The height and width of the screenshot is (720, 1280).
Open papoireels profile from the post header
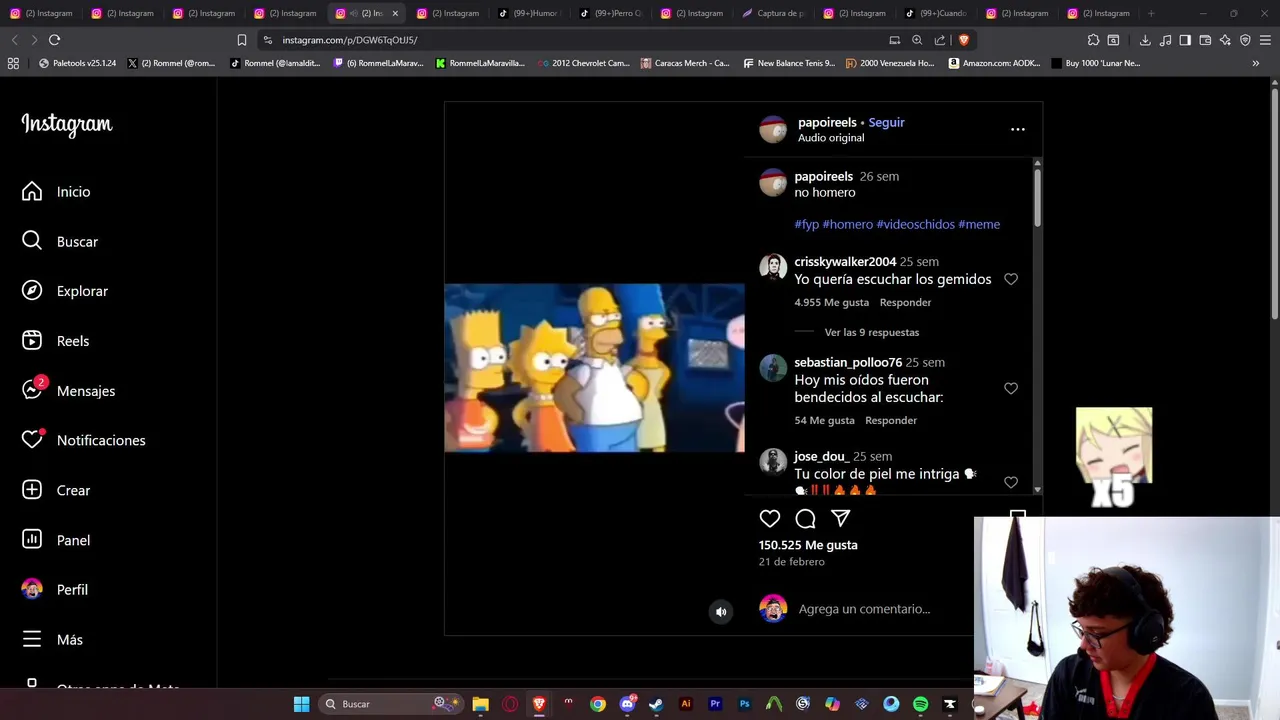pyautogui.click(x=827, y=122)
